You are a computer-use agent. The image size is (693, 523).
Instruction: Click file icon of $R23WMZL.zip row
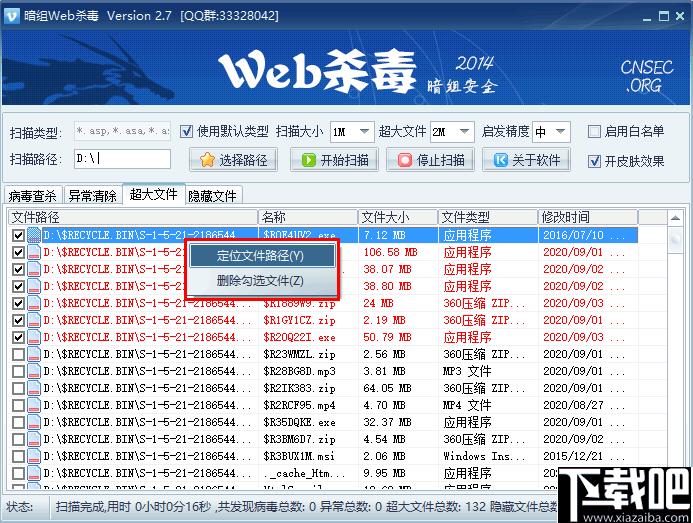coord(34,355)
